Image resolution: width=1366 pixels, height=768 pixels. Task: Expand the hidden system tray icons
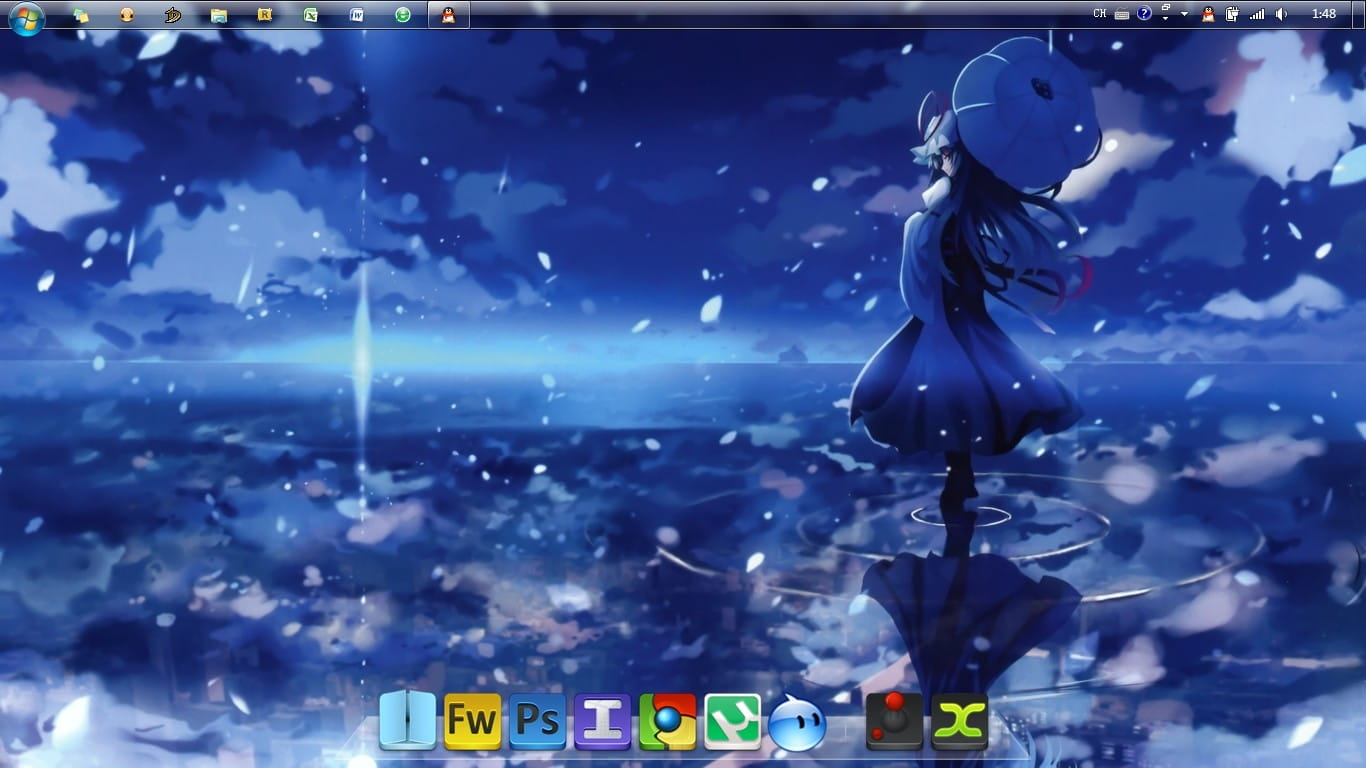point(1185,14)
